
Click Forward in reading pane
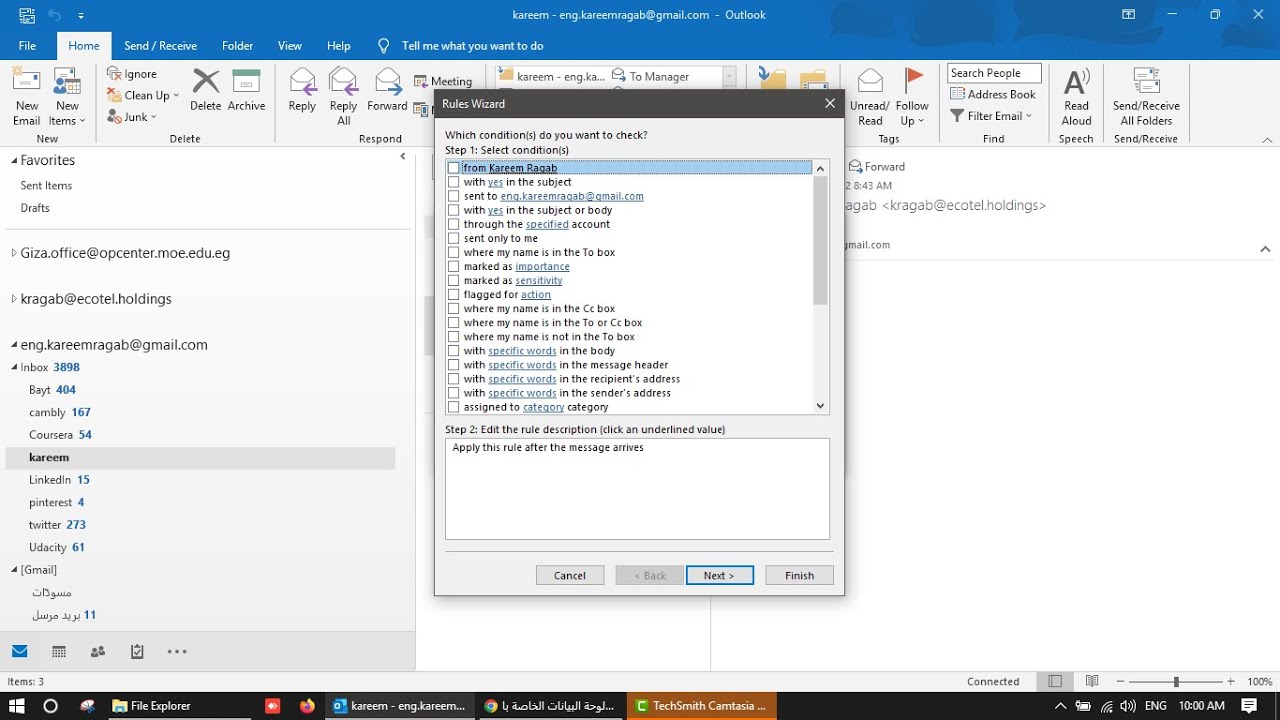pos(877,167)
